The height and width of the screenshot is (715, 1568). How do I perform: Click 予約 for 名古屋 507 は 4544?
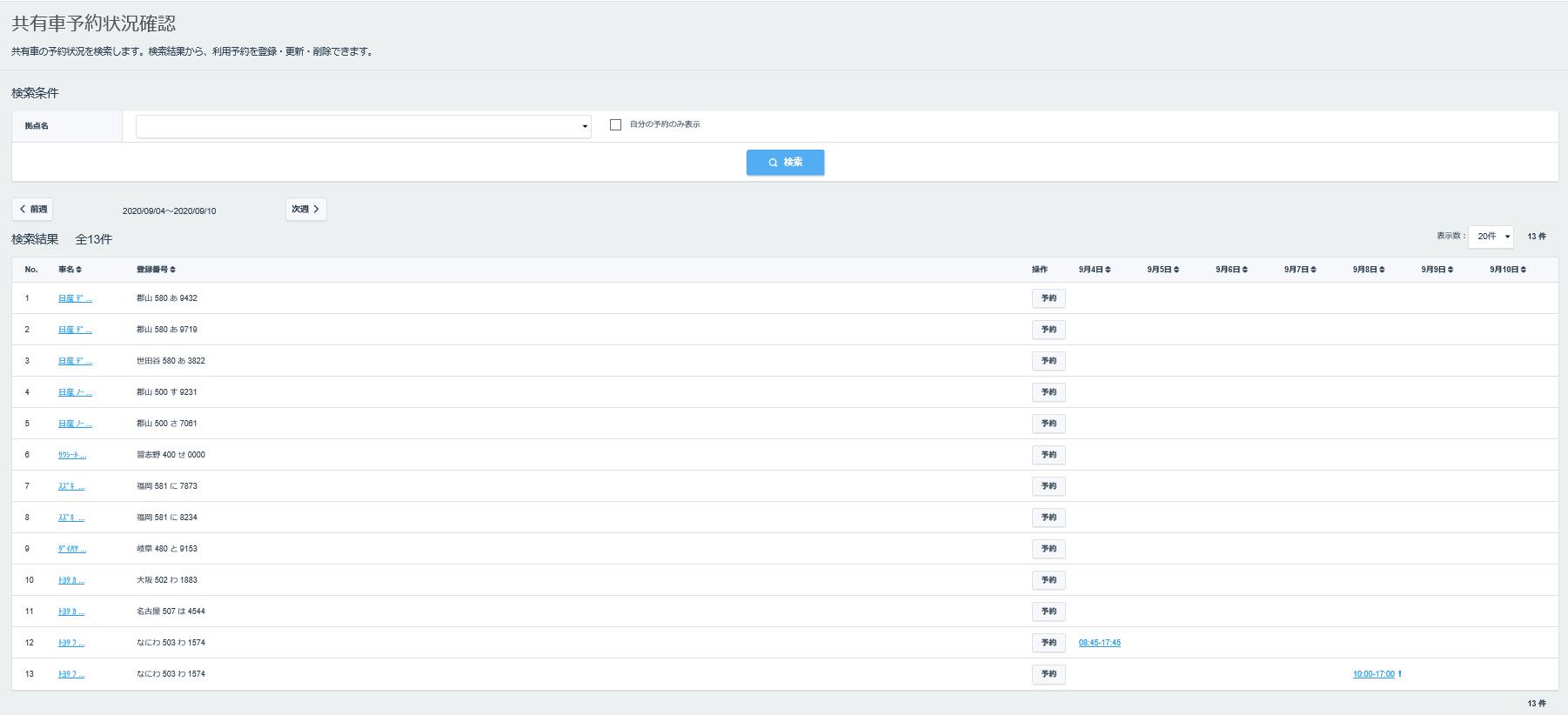[1049, 611]
